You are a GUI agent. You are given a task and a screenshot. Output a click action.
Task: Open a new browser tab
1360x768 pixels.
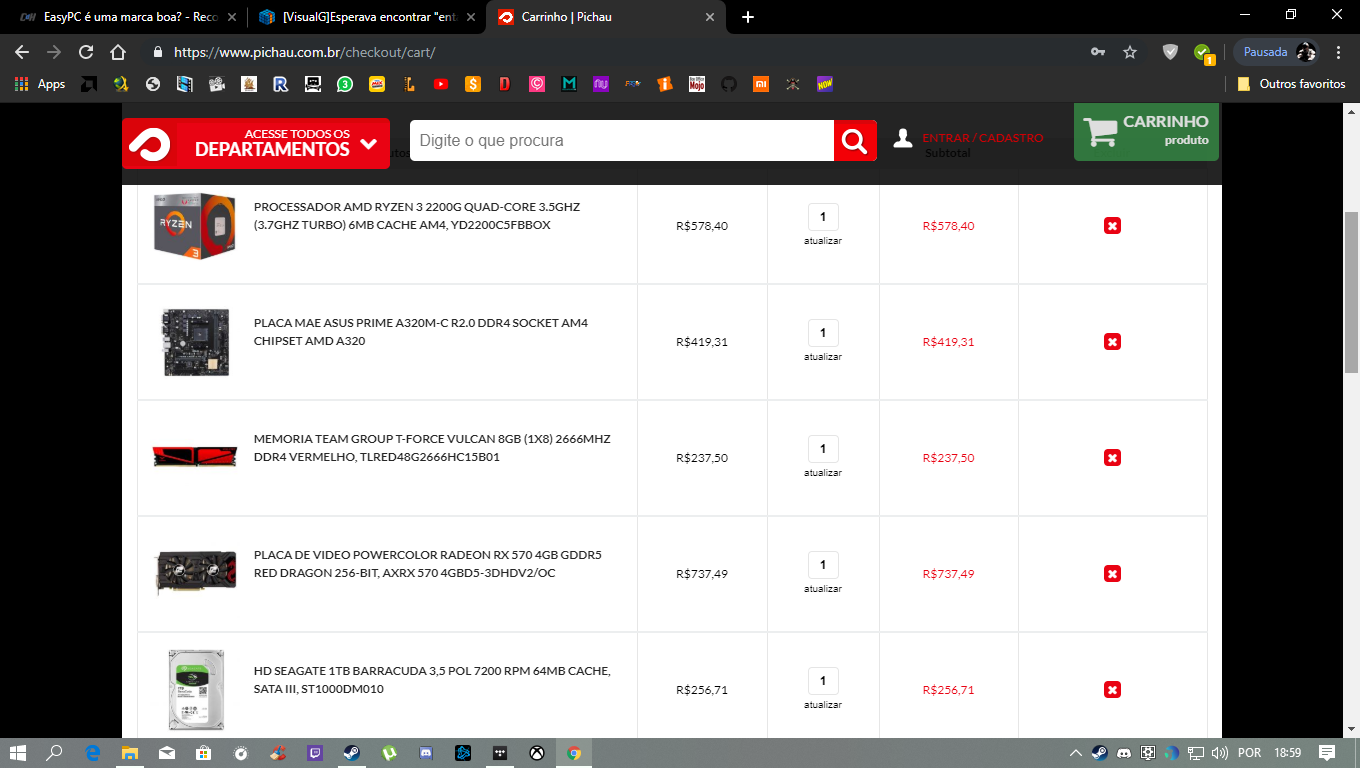click(748, 17)
